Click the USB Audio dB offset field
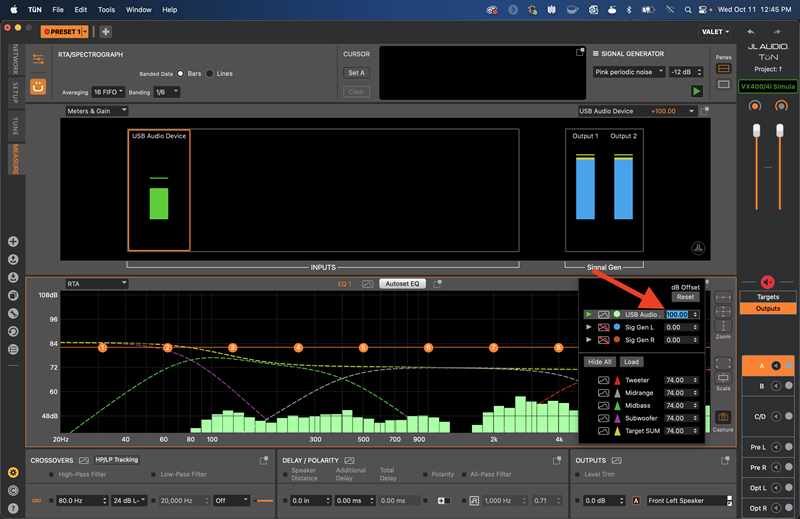The image size is (800, 519). coord(677,314)
